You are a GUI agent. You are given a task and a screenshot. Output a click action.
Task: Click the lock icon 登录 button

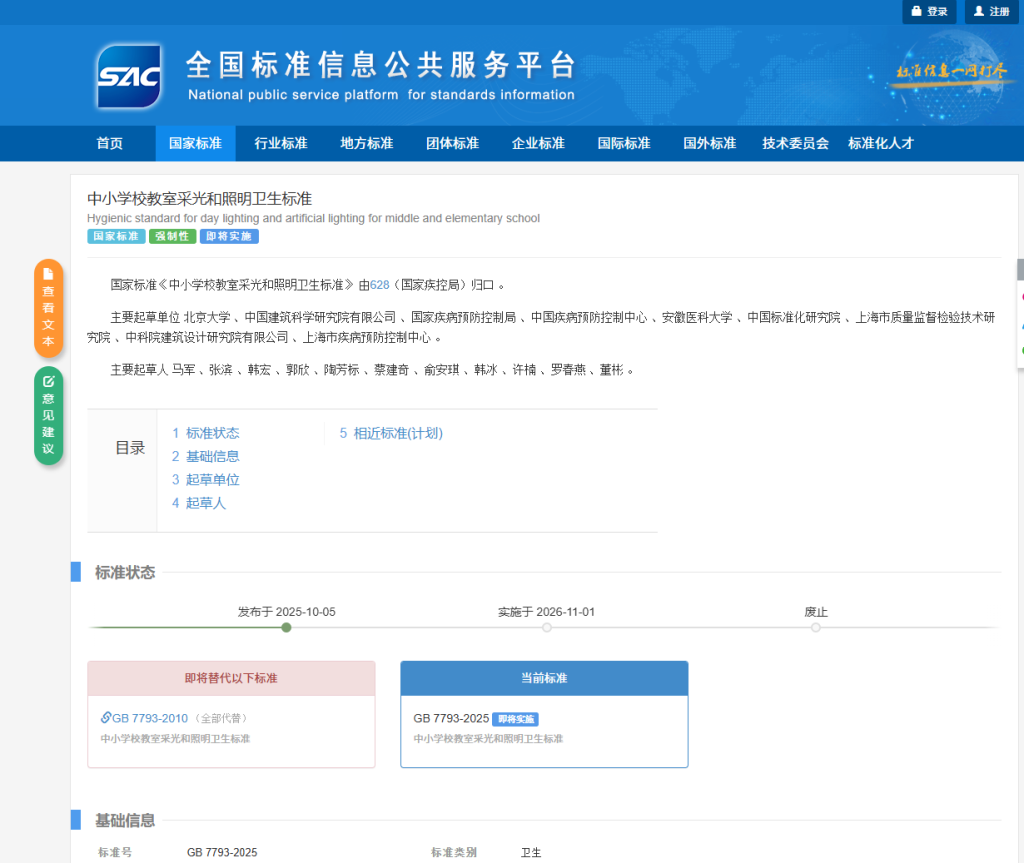pyautogui.click(x=929, y=12)
